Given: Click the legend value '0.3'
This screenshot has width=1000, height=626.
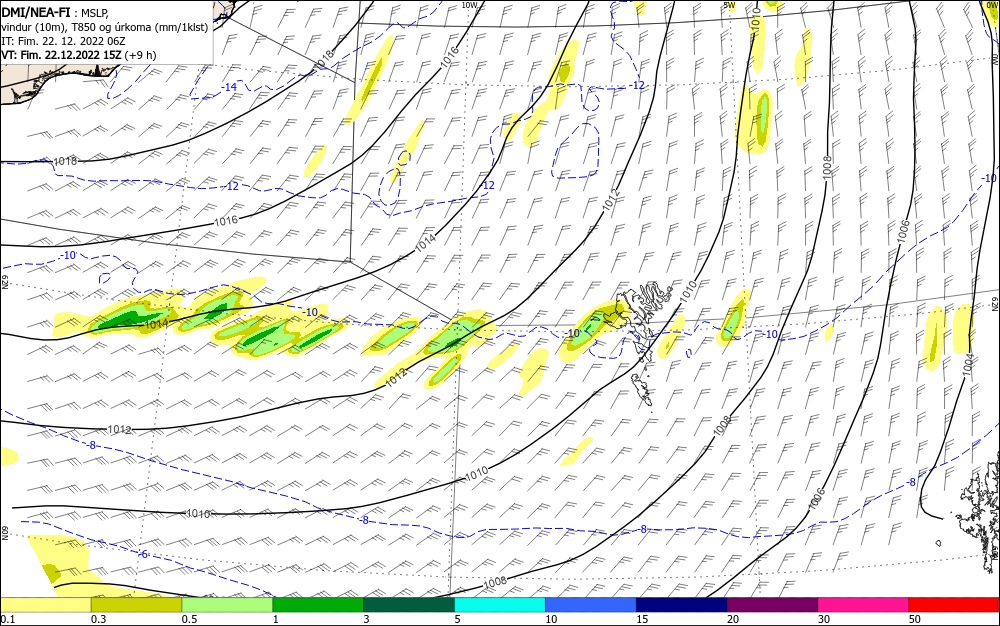Looking at the screenshot, I should (x=98, y=619).
